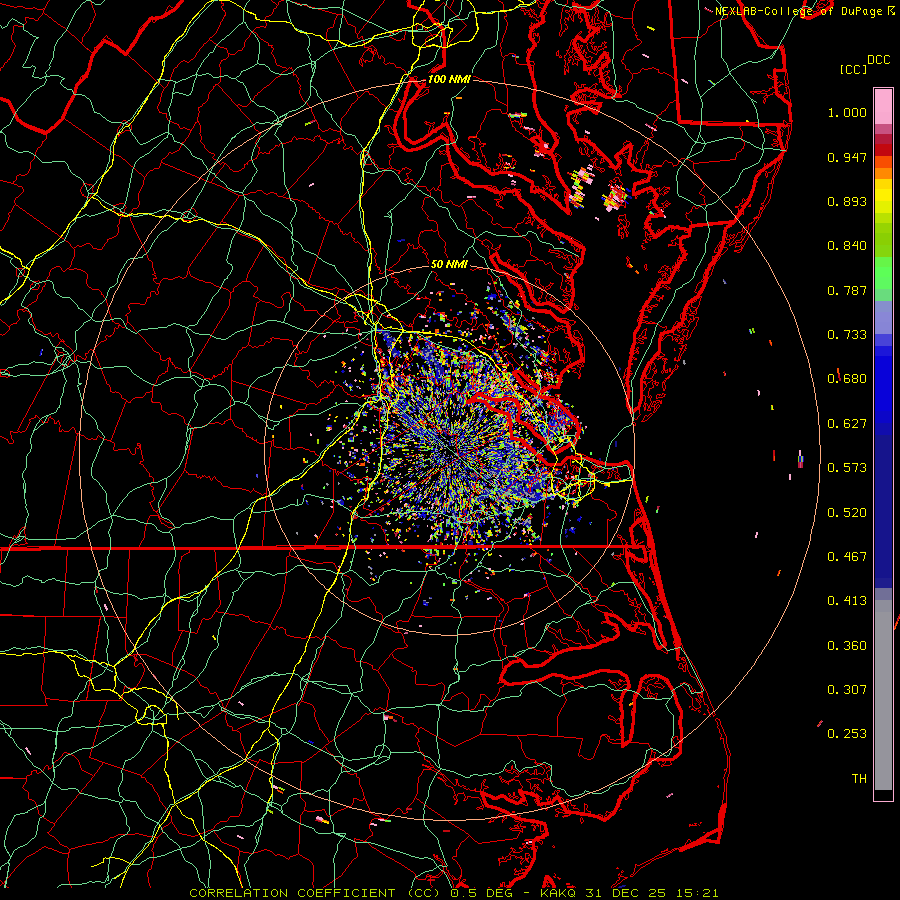
Task: Pick the pink top segment of color bar
Action: [883, 106]
